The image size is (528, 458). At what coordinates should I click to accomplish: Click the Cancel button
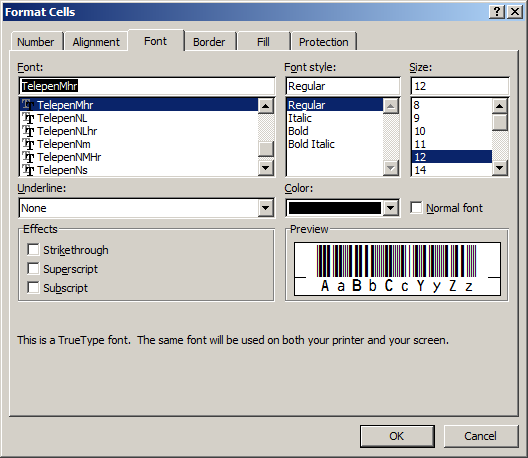(x=481, y=436)
